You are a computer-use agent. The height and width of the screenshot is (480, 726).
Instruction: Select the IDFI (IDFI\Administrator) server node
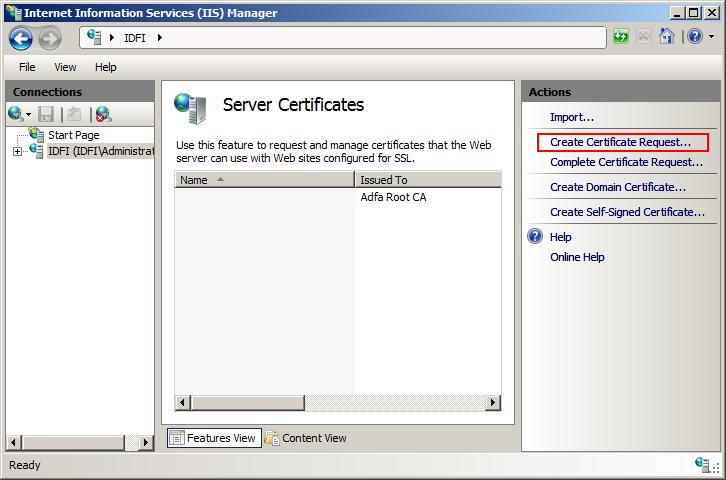(x=100, y=151)
